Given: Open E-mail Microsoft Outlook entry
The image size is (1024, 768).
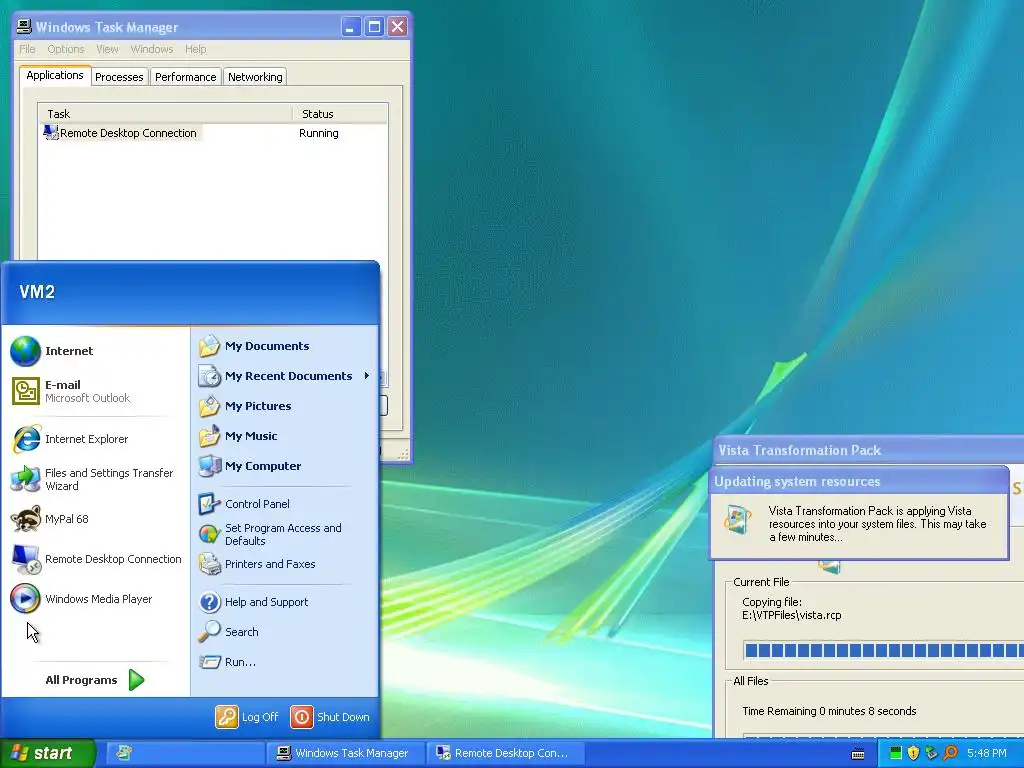Looking at the screenshot, I should pyautogui.click(x=71, y=391).
